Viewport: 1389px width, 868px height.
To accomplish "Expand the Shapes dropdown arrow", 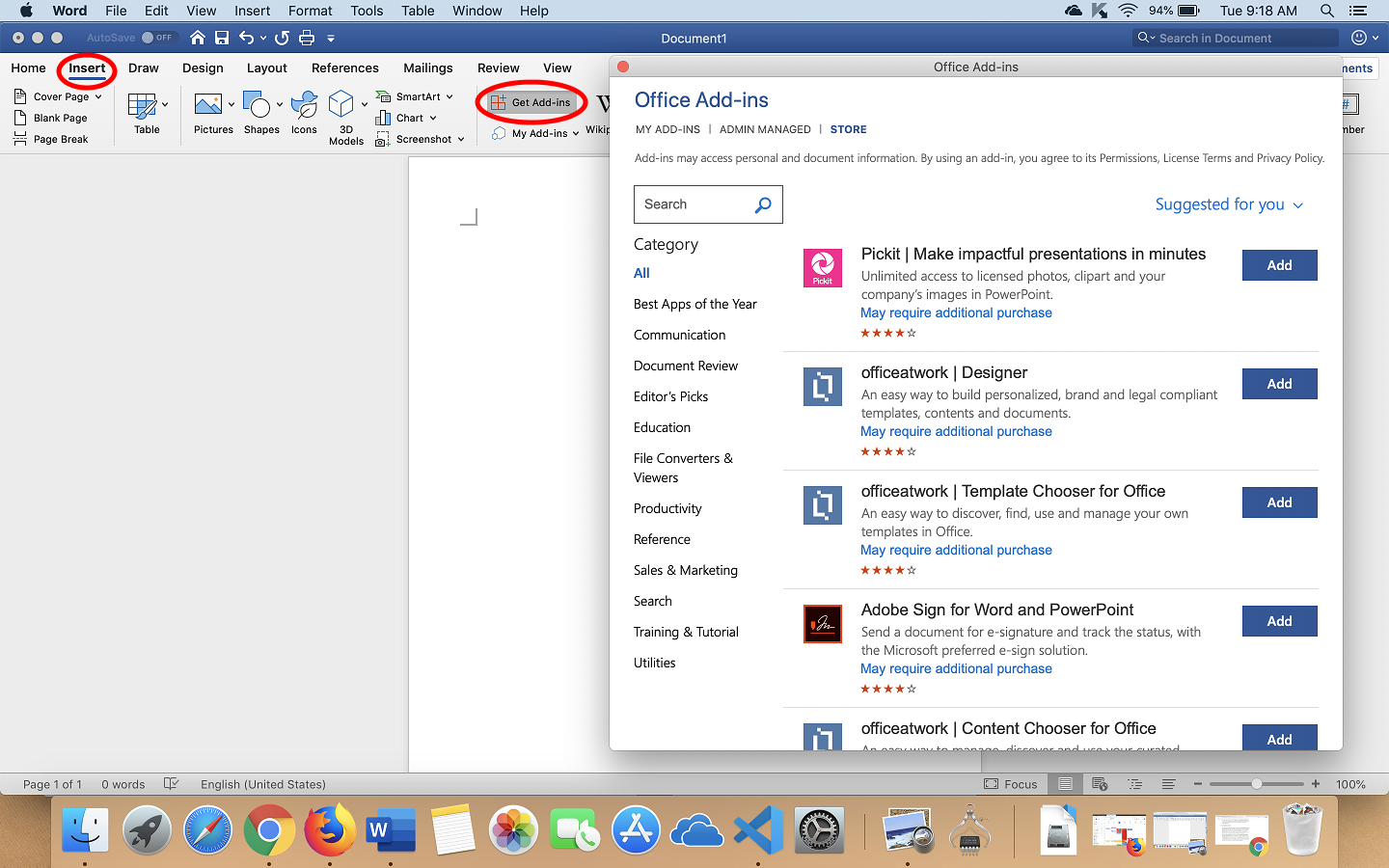I will (x=280, y=104).
